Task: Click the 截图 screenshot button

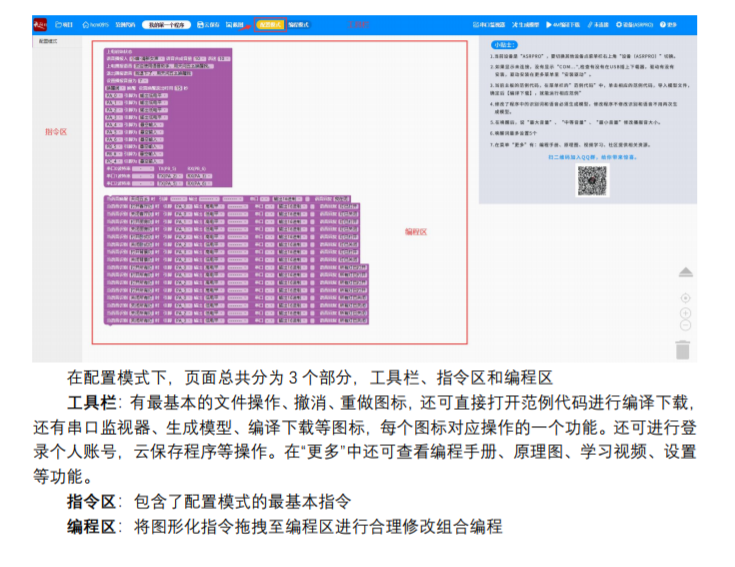Action: point(234,25)
